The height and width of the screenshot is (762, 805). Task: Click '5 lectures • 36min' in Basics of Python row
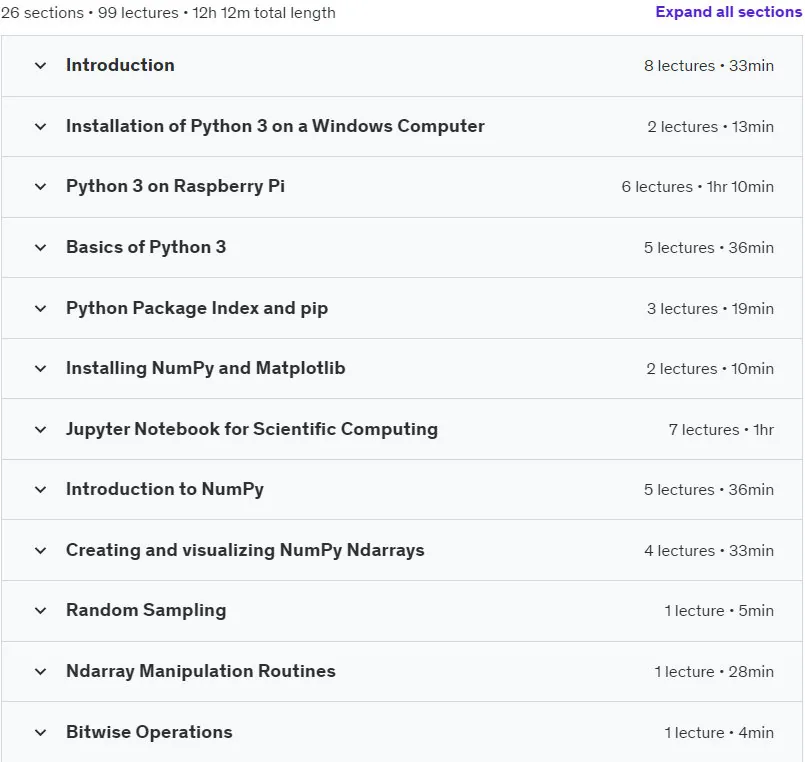tap(708, 247)
